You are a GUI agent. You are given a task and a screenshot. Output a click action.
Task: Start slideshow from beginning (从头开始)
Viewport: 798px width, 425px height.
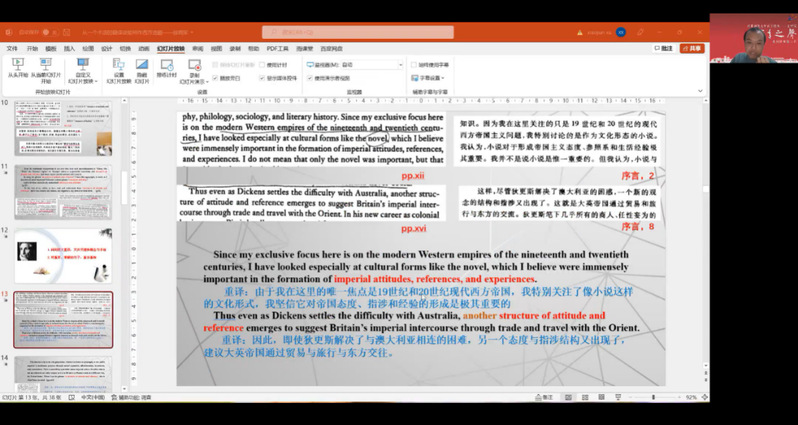pos(17,69)
